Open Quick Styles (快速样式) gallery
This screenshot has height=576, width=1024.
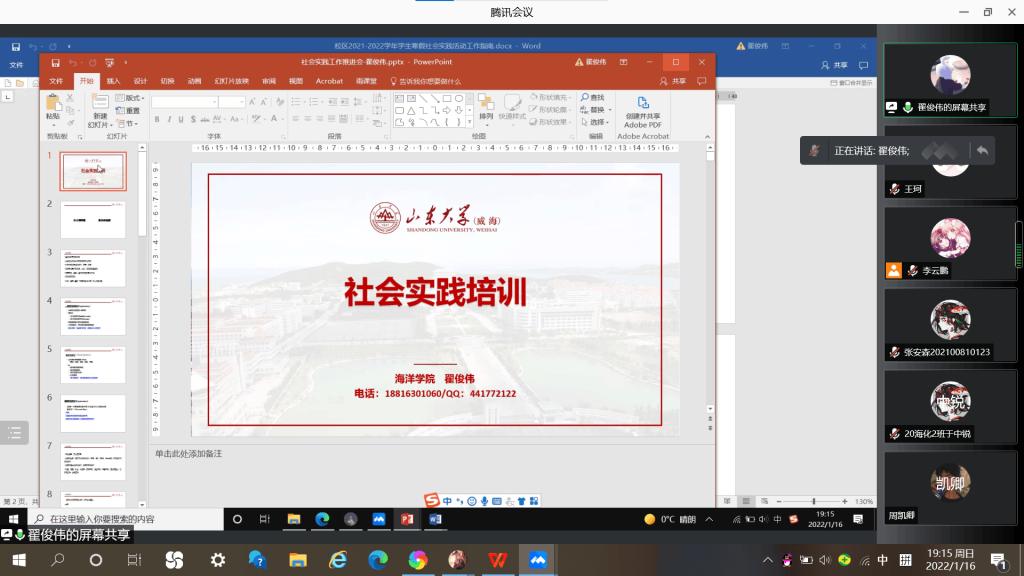(513, 108)
